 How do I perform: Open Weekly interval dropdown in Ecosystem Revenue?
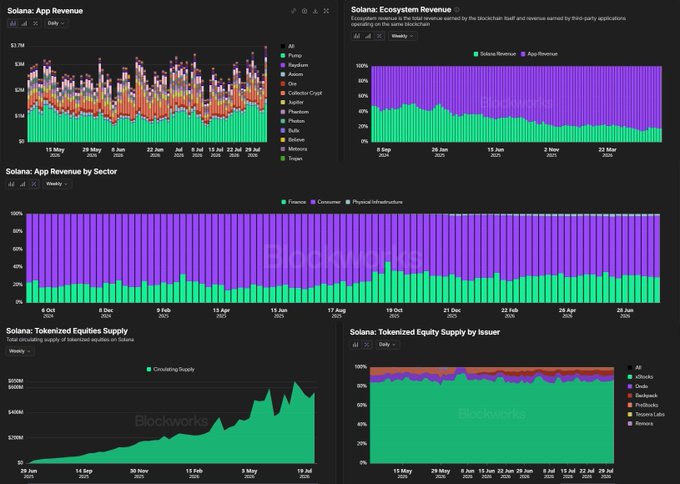click(x=402, y=36)
